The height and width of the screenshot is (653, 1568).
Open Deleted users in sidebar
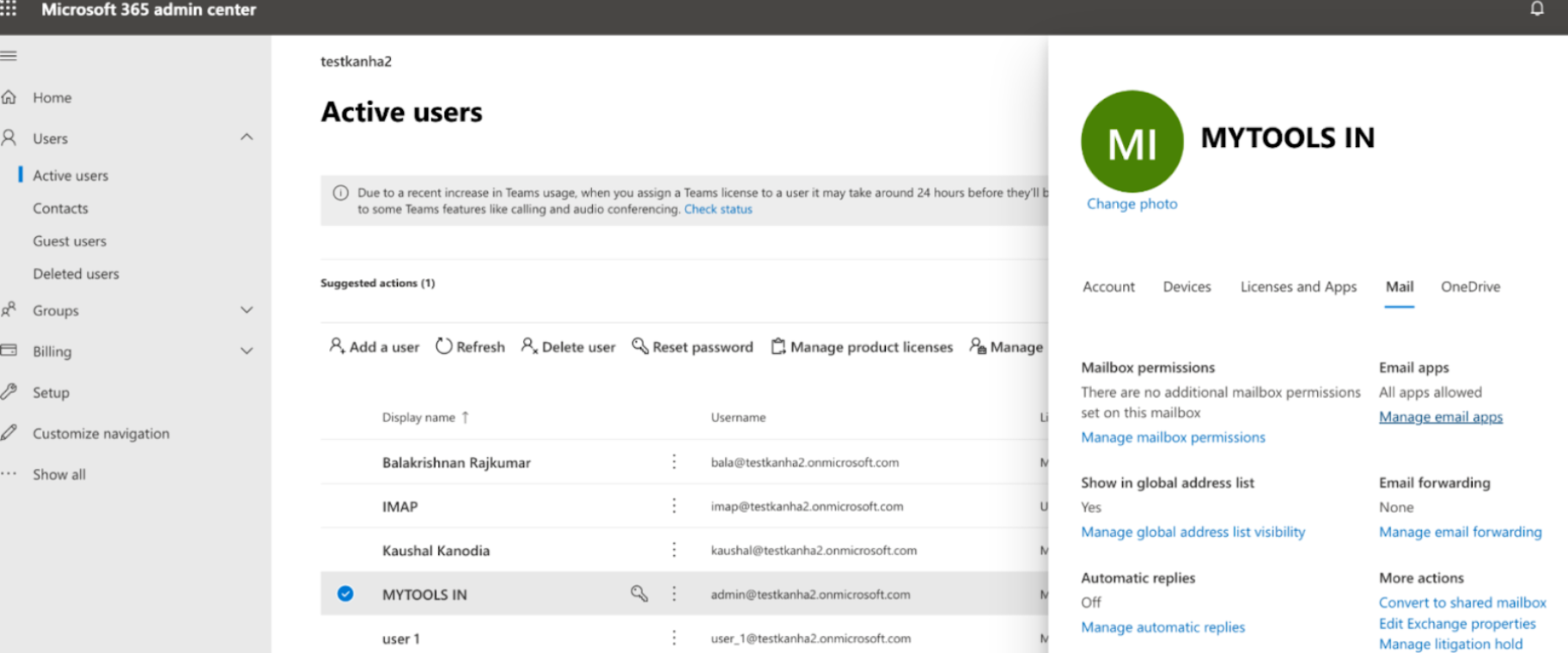76,273
